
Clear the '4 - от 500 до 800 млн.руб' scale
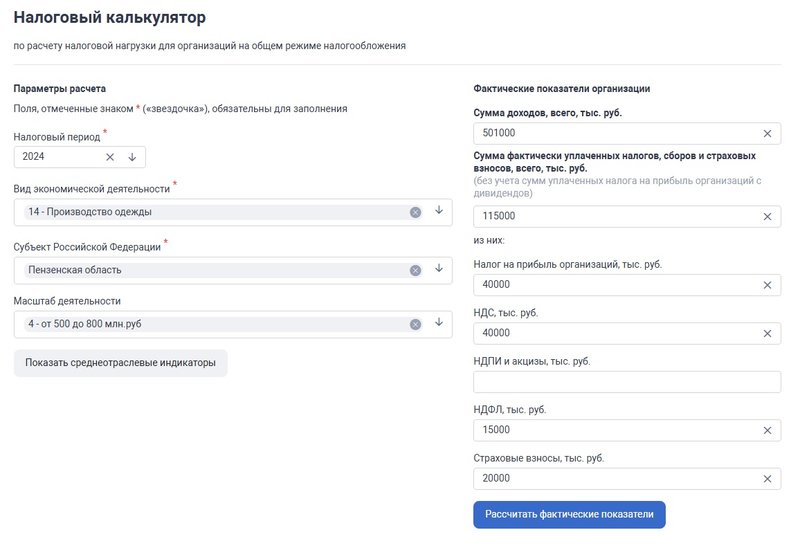coord(415,324)
